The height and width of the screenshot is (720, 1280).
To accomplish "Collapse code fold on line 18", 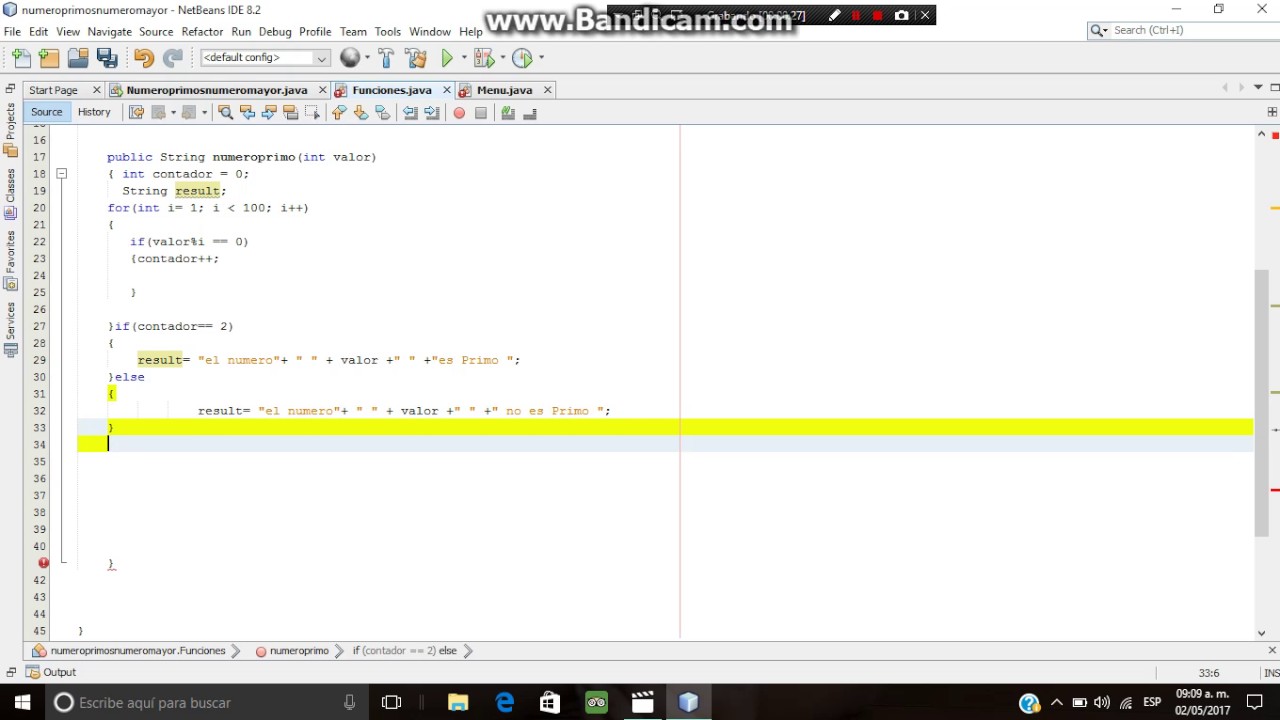I will [61, 174].
